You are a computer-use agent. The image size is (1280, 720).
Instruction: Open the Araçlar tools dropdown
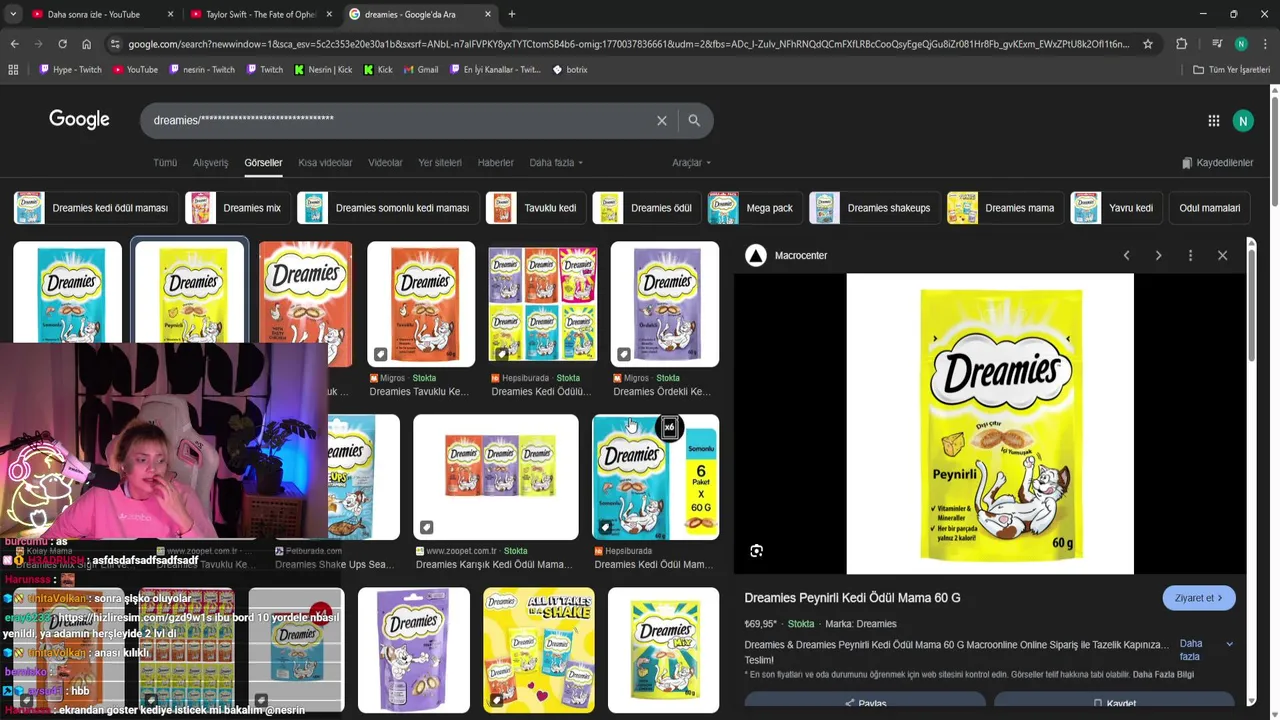click(691, 163)
